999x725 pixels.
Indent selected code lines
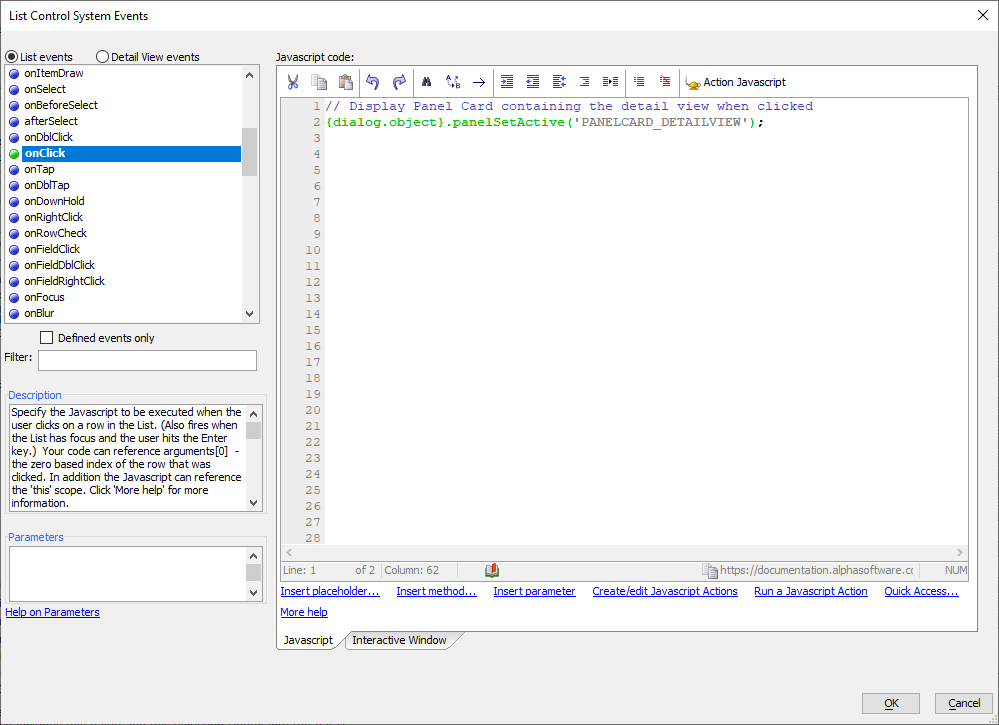507,82
